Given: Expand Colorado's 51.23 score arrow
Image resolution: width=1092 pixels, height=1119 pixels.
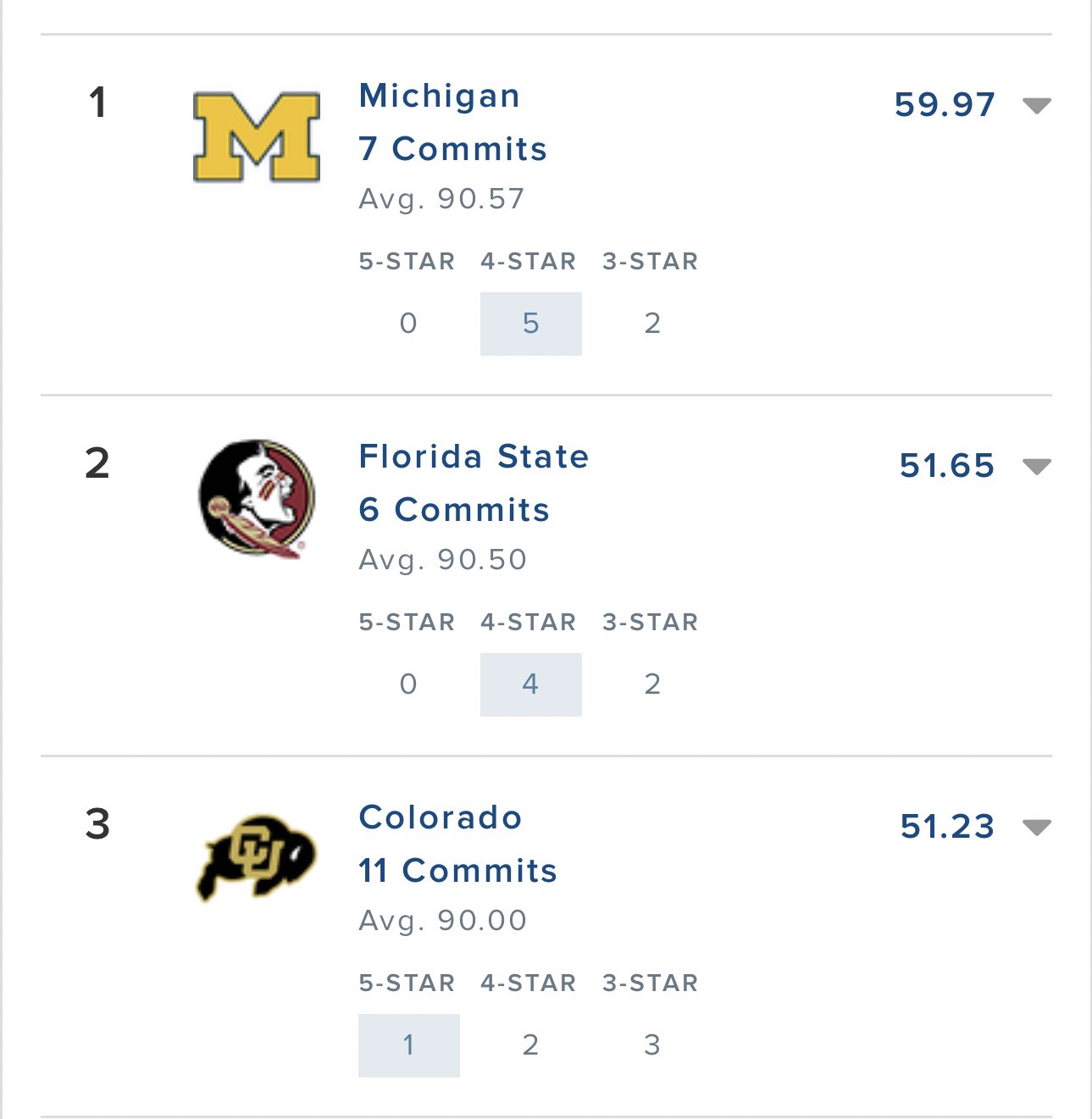Looking at the screenshot, I should 1037,828.
